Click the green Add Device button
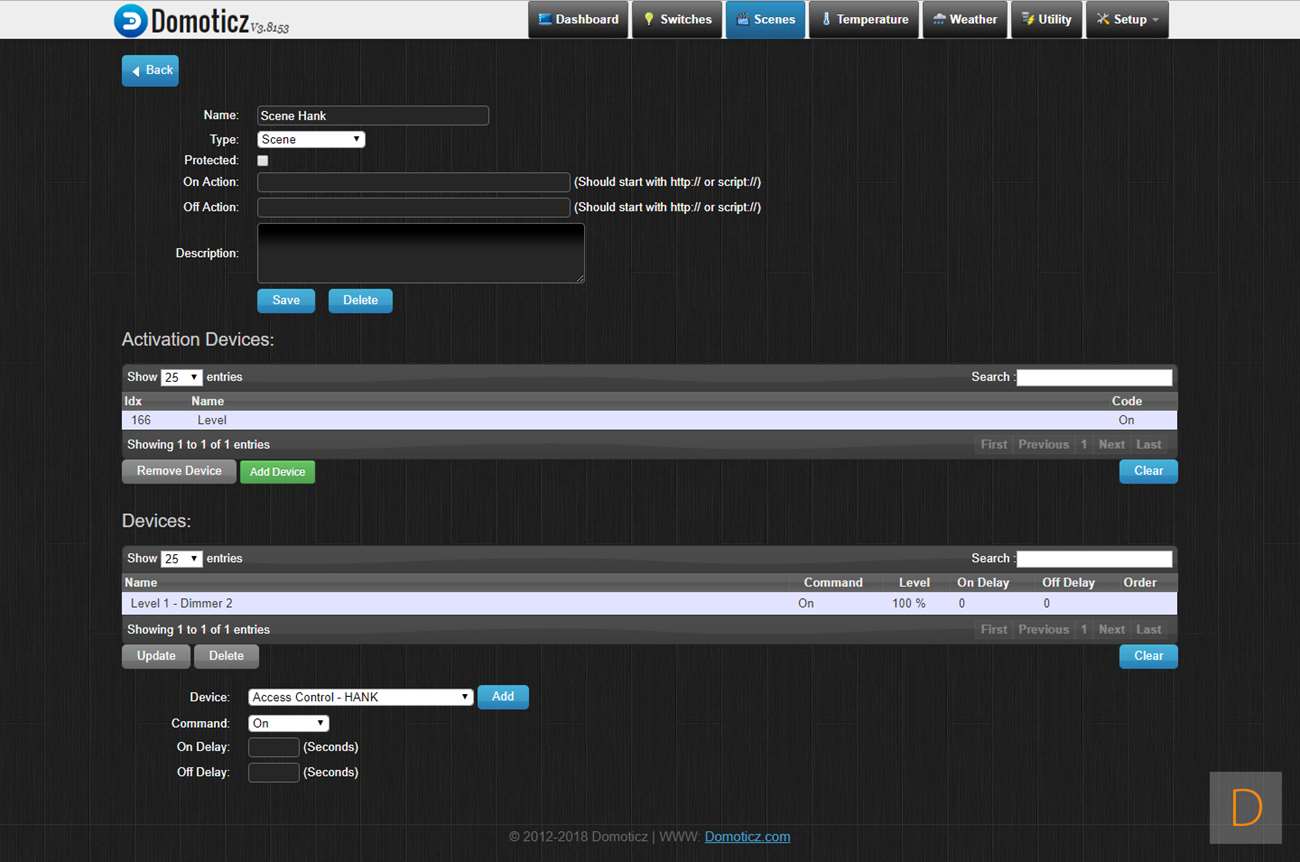1300x862 pixels. click(x=277, y=472)
